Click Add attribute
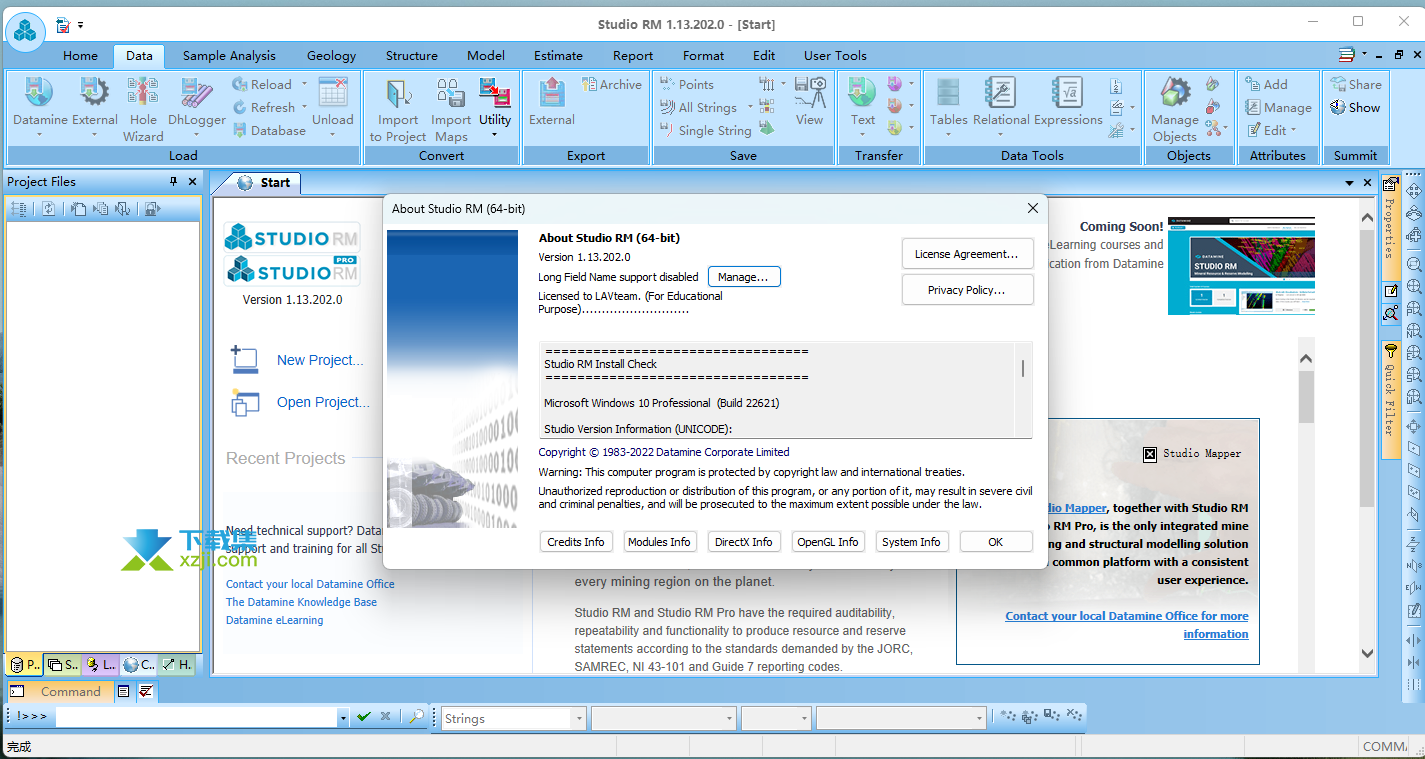 [x=1267, y=85]
